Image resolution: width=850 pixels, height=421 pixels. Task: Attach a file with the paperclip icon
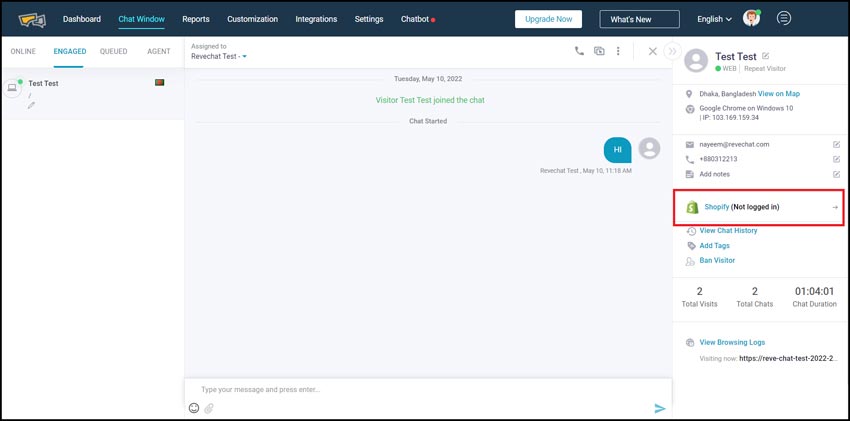[209, 408]
